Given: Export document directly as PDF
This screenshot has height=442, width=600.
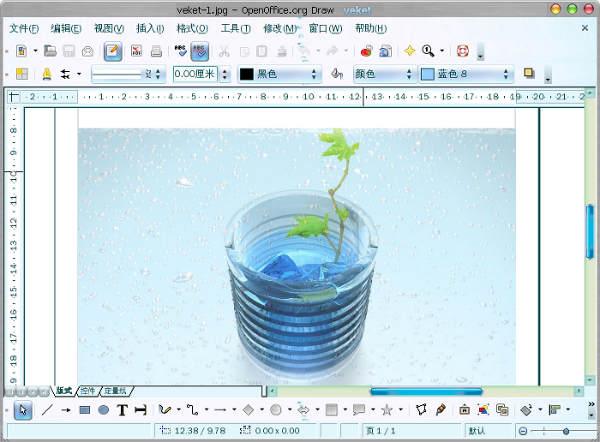Looking at the screenshot, I should (x=136, y=51).
